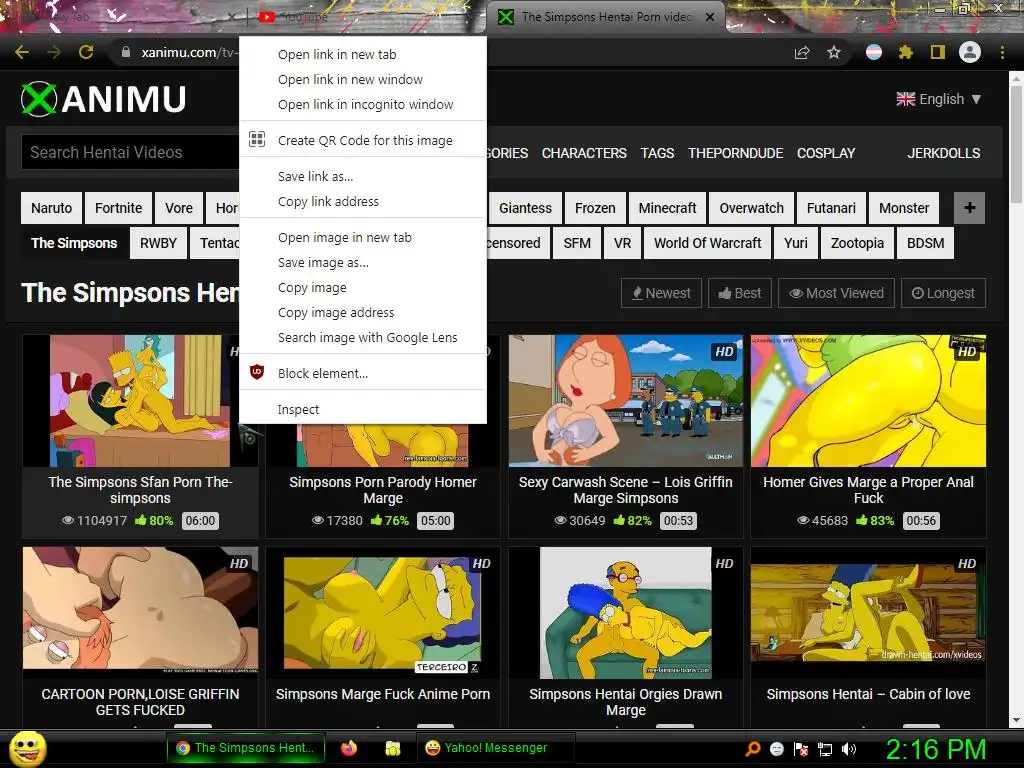Image resolution: width=1024 pixels, height=768 pixels.
Task: Sort the list by Longest
Action: click(943, 293)
